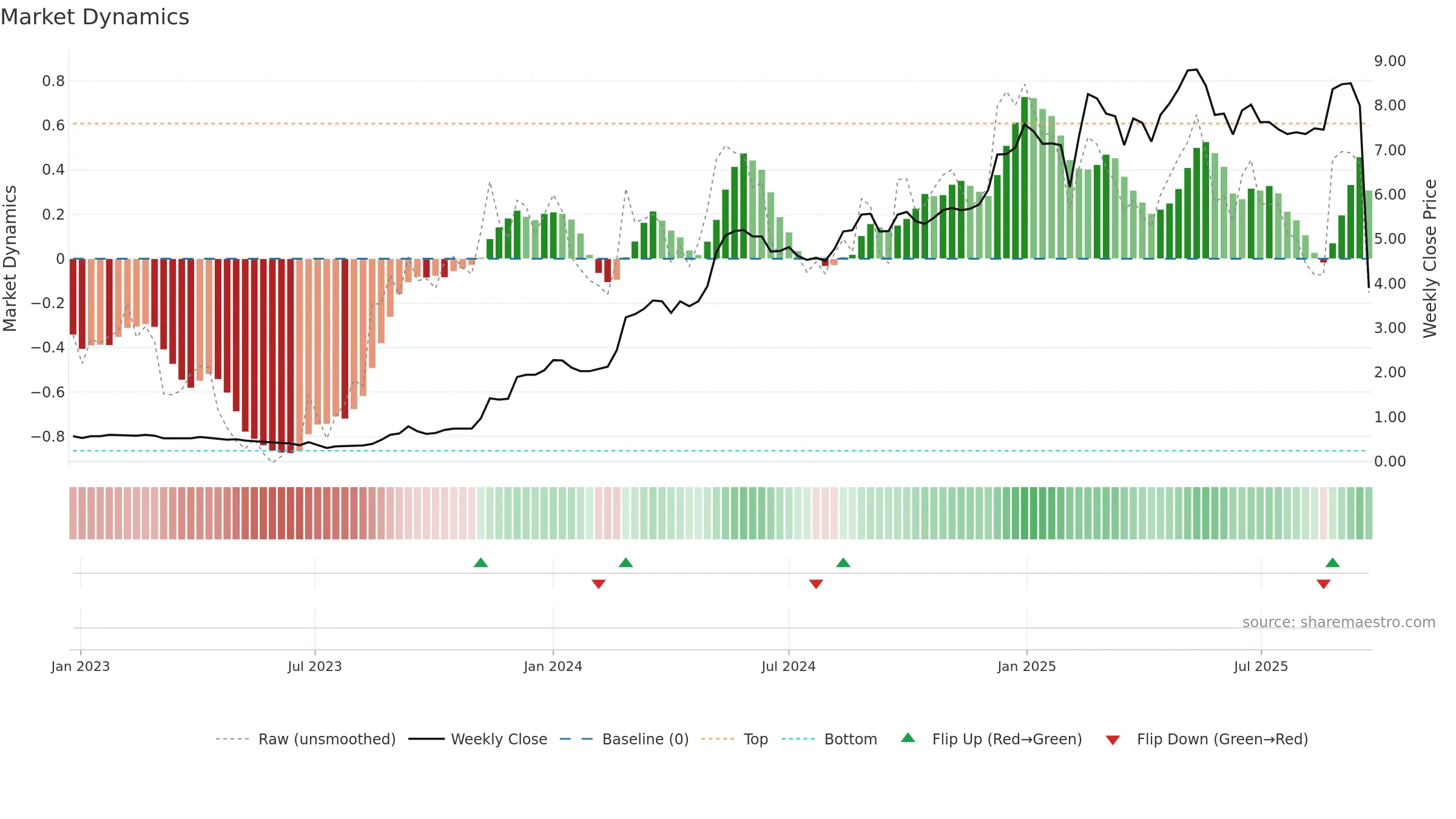Click the green flip-up triangle in late 2025
This screenshot has width=1456, height=819.
click(x=1333, y=562)
